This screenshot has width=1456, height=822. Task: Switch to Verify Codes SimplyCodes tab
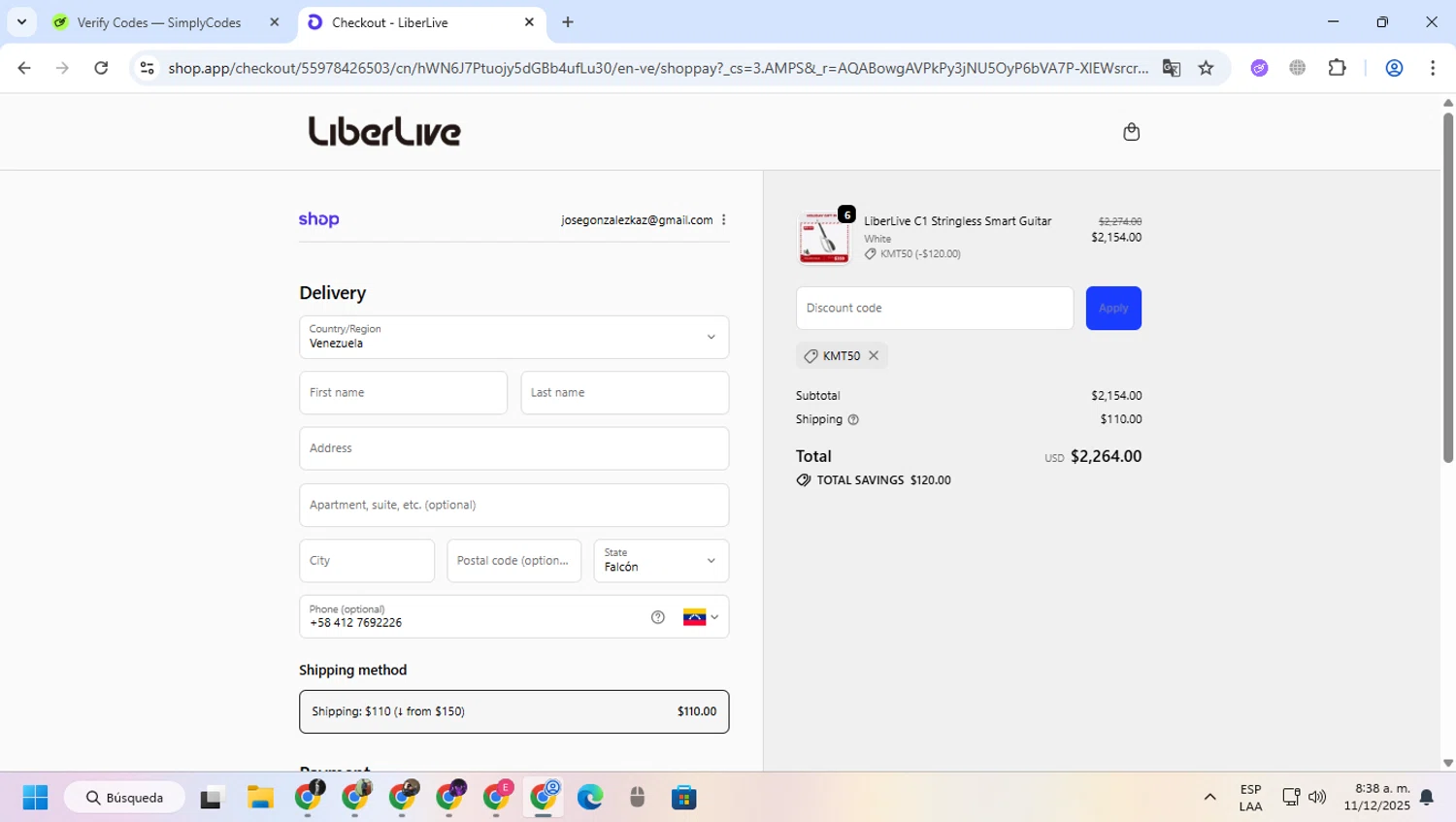coord(159,22)
